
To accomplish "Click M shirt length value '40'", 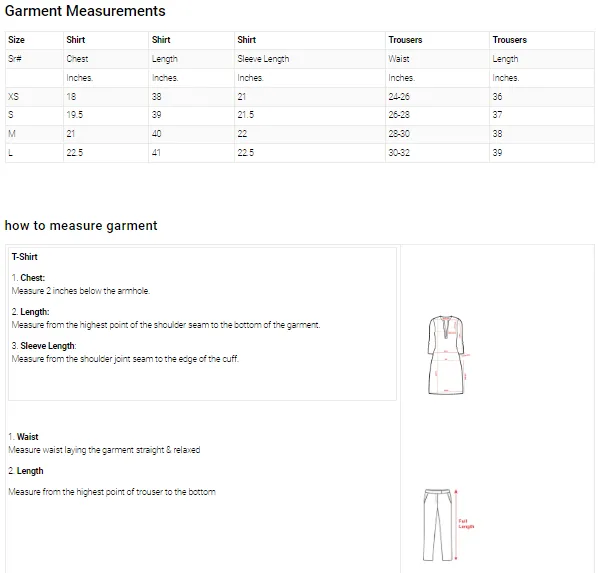I will (156, 134).
